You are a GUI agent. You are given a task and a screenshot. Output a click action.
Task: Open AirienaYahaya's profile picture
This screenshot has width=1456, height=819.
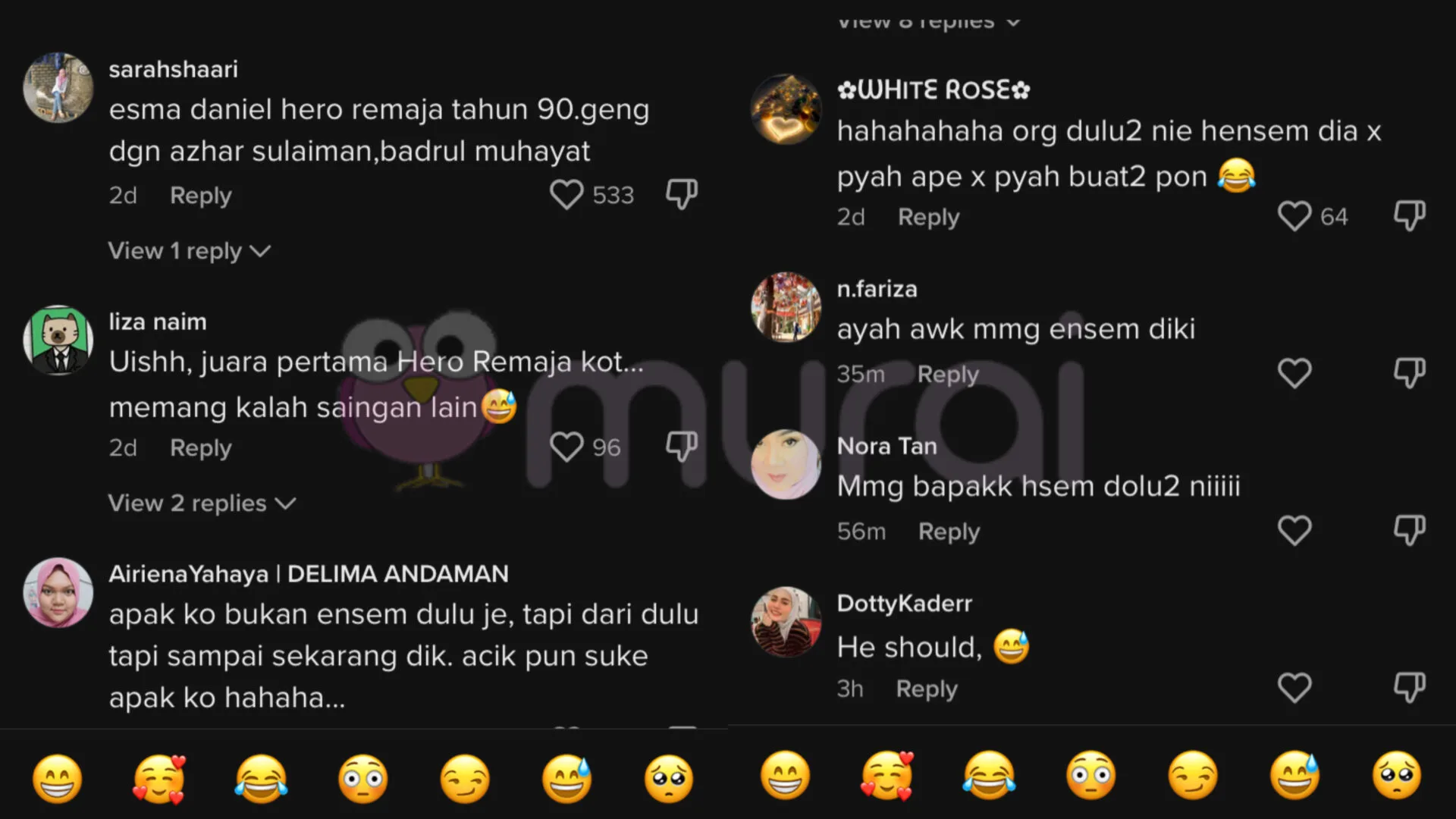tap(58, 592)
